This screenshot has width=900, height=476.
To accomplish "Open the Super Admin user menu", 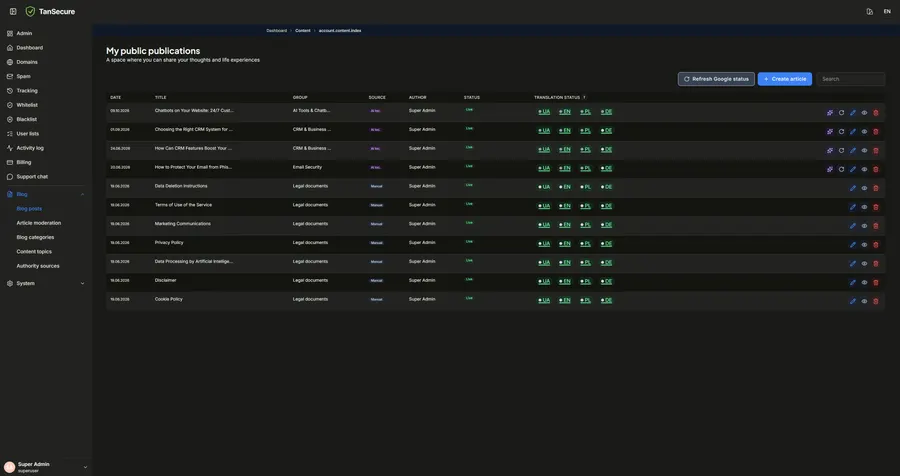I will coord(46,467).
